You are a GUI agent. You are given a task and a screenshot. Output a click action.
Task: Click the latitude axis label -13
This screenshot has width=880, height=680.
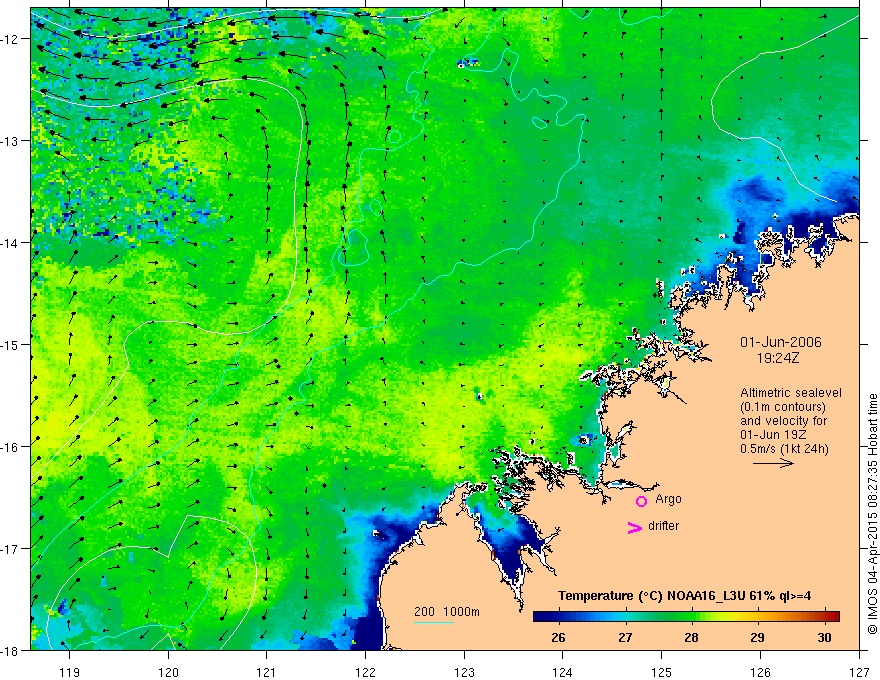coord(10,141)
